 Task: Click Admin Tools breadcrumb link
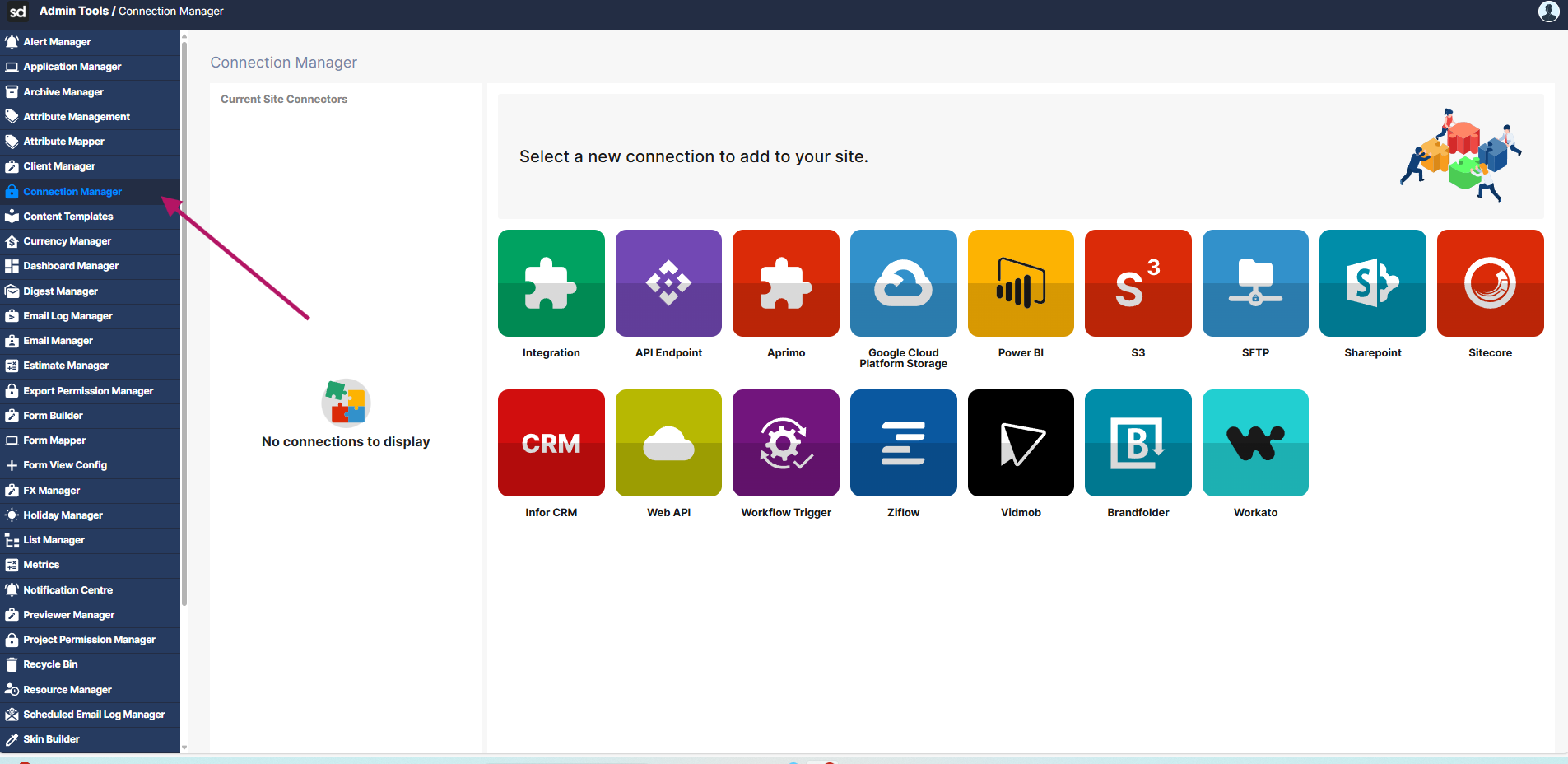(73, 11)
